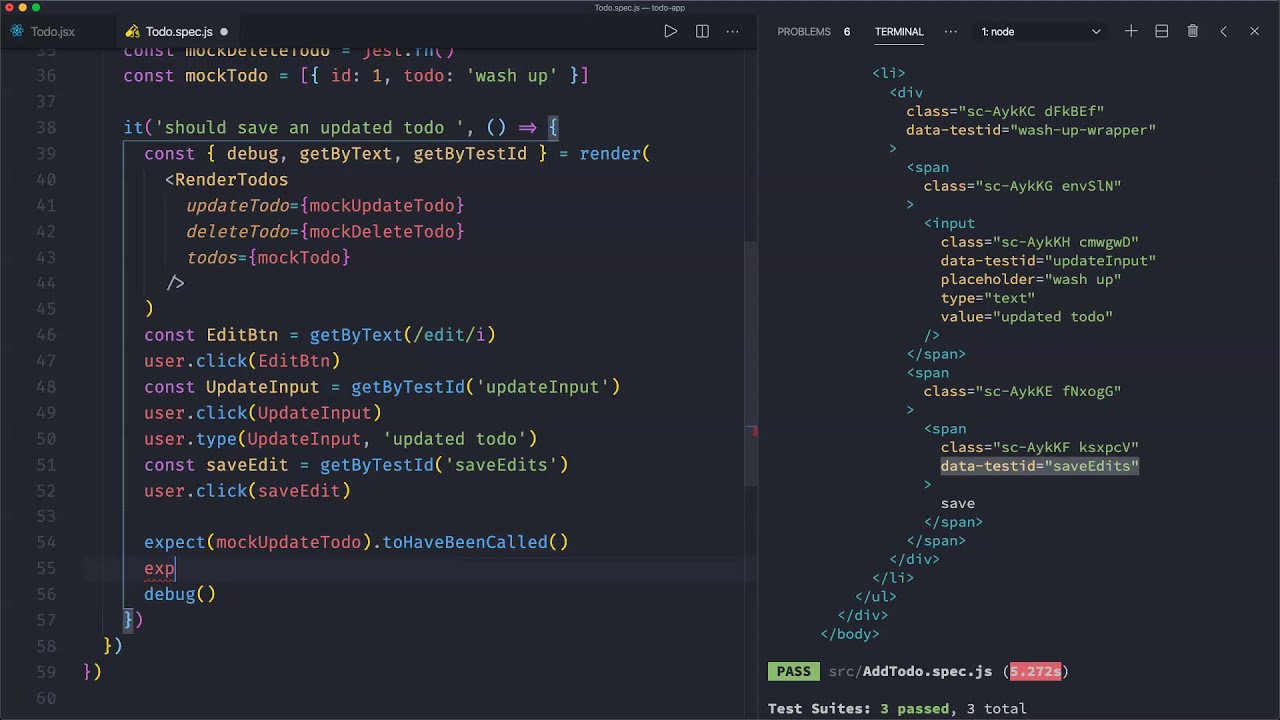The width and height of the screenshot is (1280, 720).
Task: Click 'saveEdits' string on line 51
Action: (x=501, y=465)
